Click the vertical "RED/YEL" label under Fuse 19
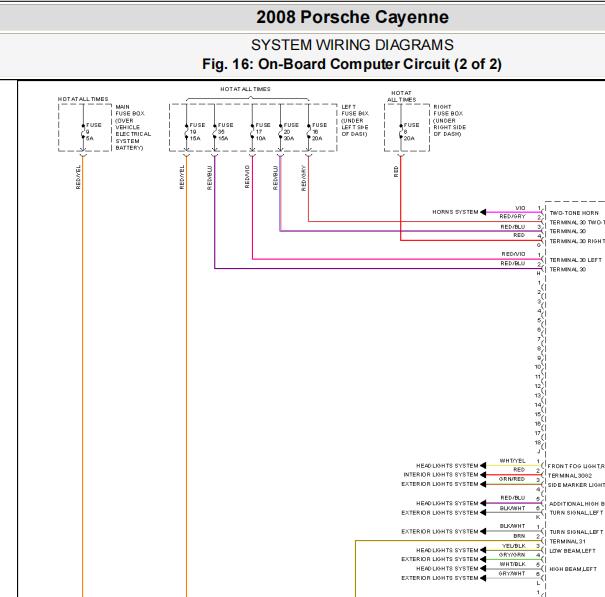Screen dimensions: 605x597 (x=182, y=177)
